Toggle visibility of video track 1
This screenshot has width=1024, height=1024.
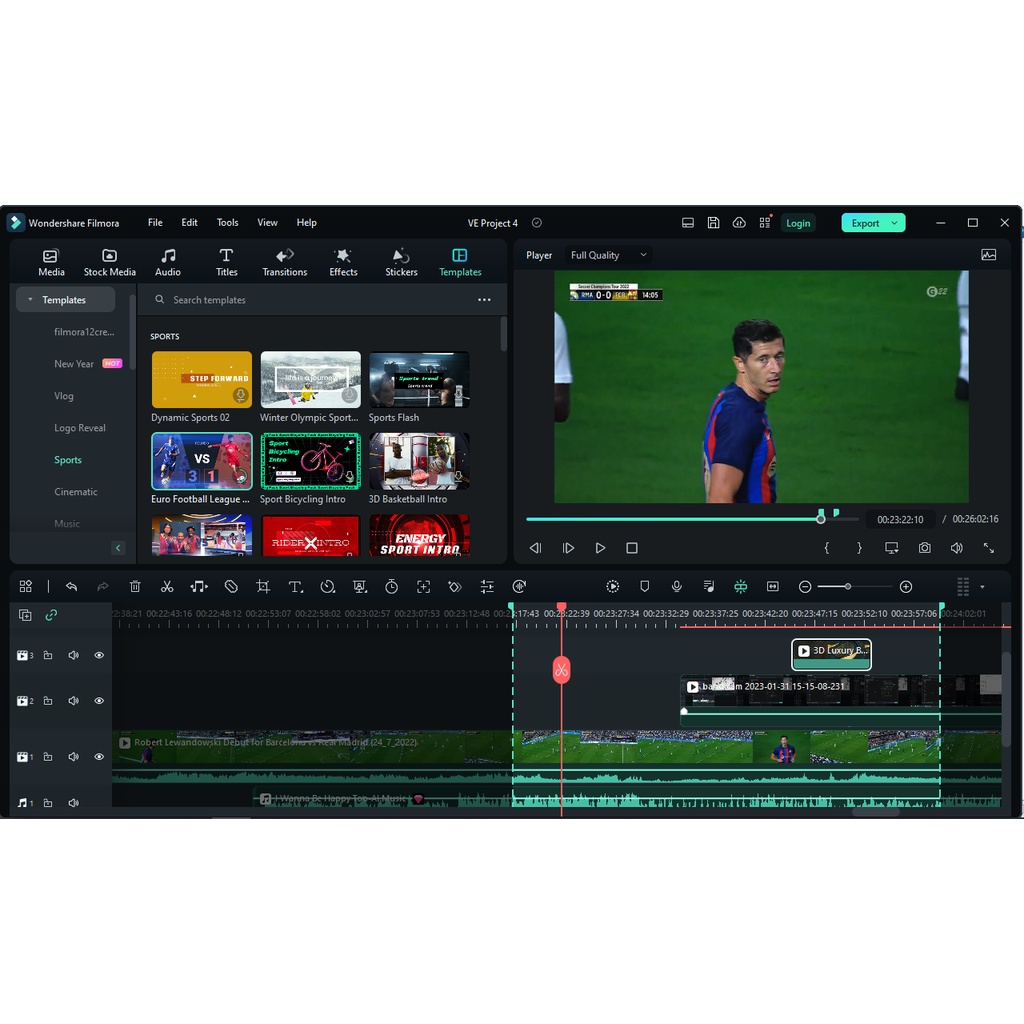[99, 757]
